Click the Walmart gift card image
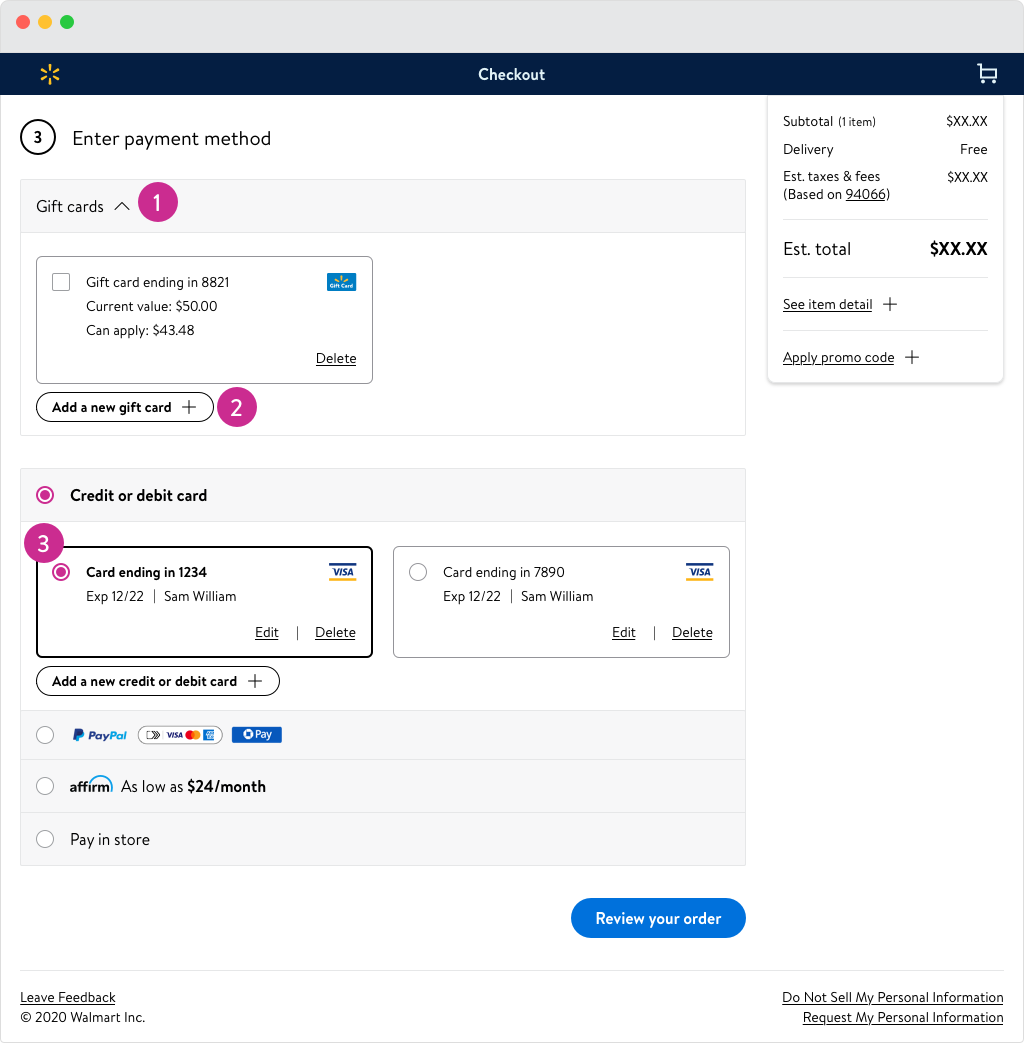 point(341,282)
